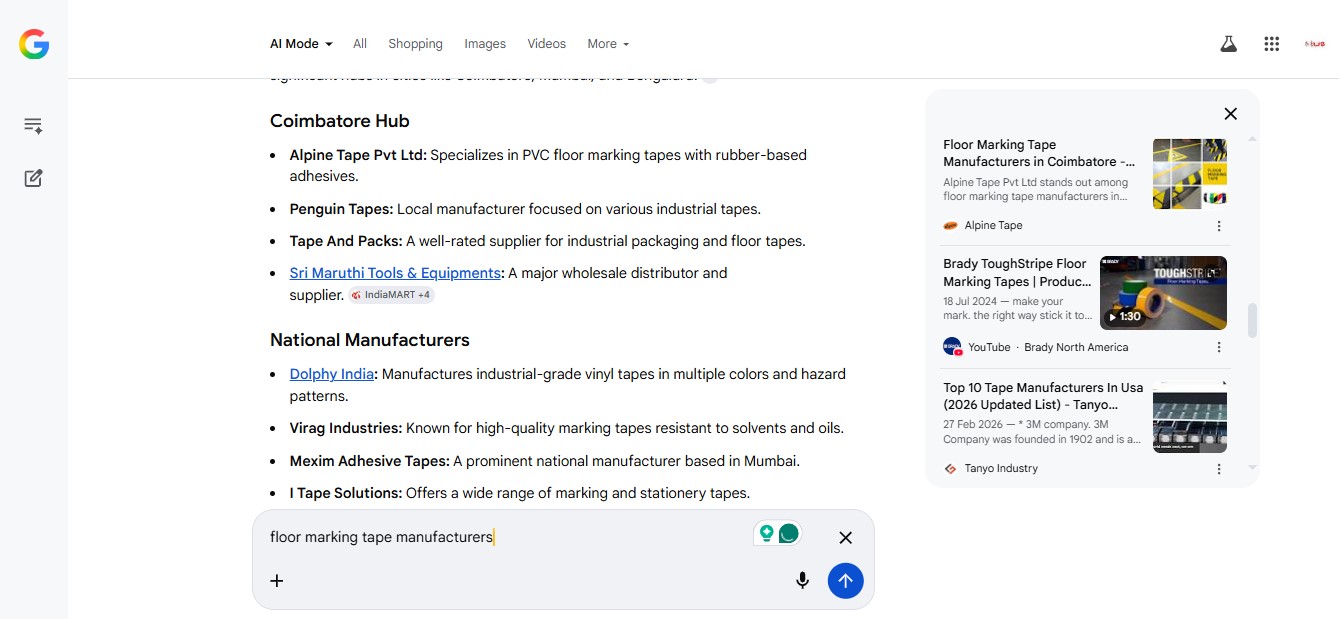Open AI Mode history icon in sidebar
The height and width of the screenshot is (619, 1339).
click(x=33, y=126)
